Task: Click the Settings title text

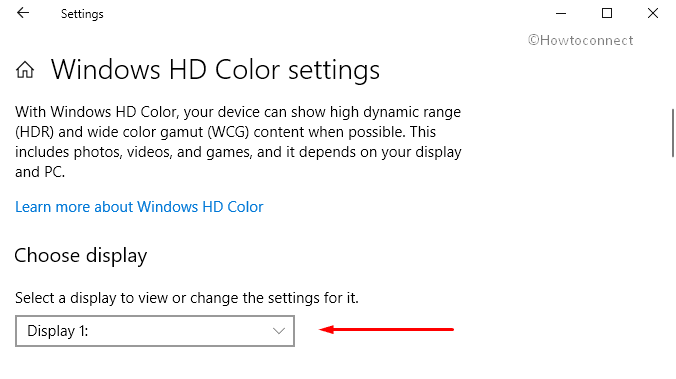Action: pos(82,14)
